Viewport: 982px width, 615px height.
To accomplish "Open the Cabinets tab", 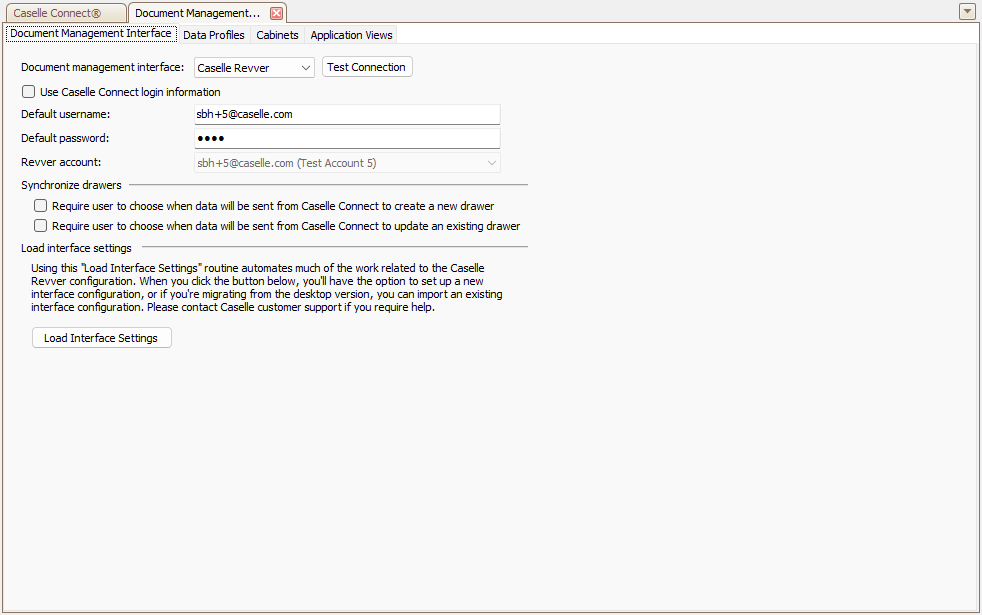I will (277, 35).
